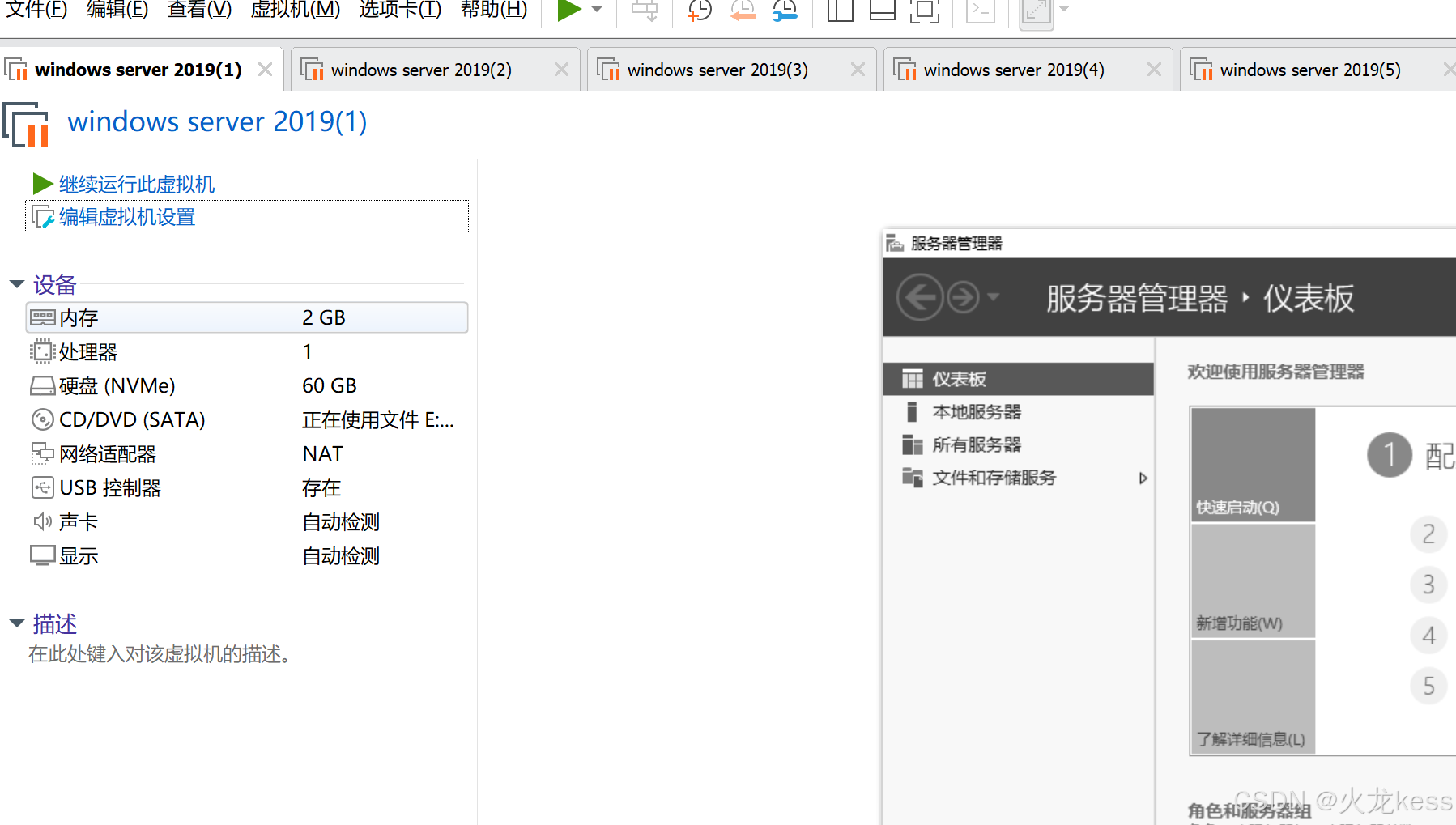This screenshot has width=1456, height=825.
Task: Open the 查看(V) menu
Action: coord(199,10)
